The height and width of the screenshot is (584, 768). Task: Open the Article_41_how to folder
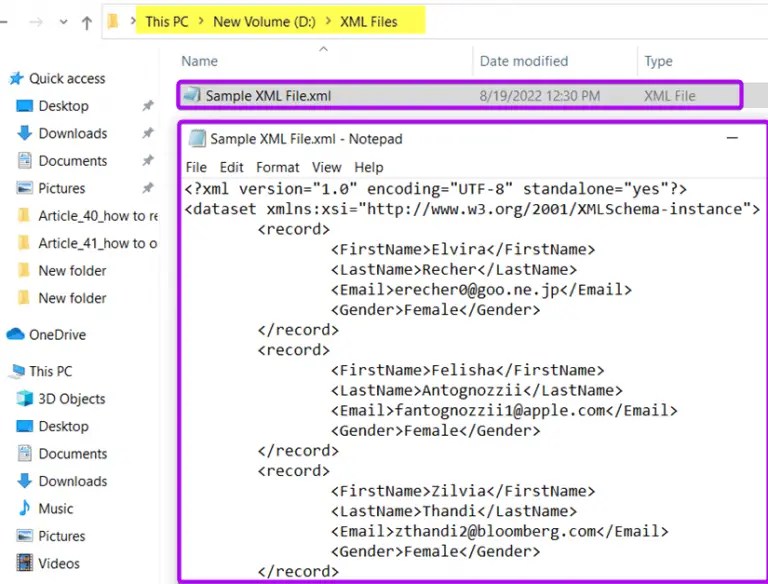click(98, 243)
